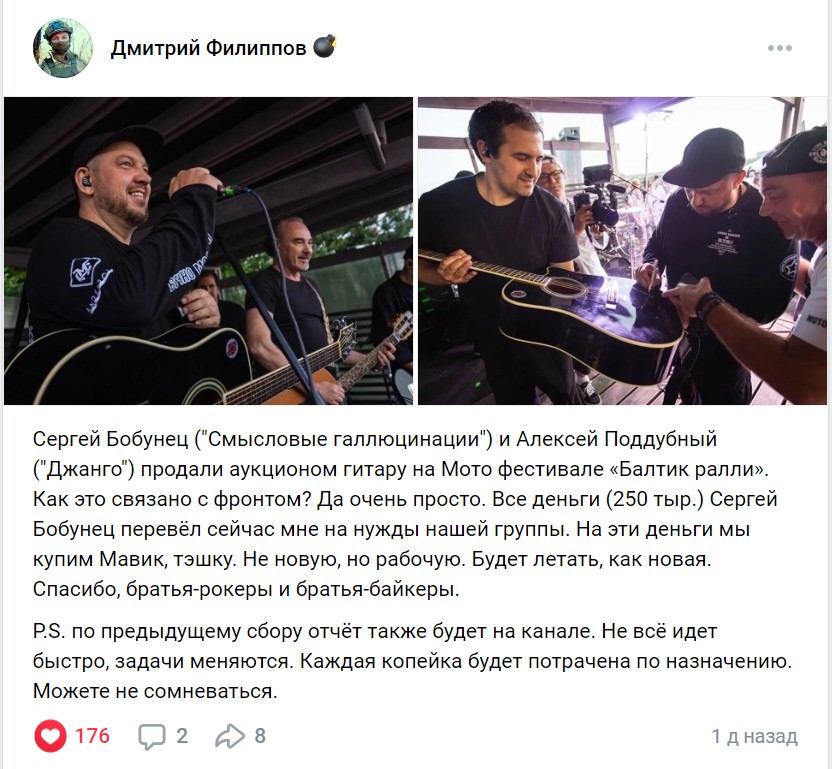Screen dimensions: 832x769
Task: Open right photo of guitar signing
Action: click(622, 250)
